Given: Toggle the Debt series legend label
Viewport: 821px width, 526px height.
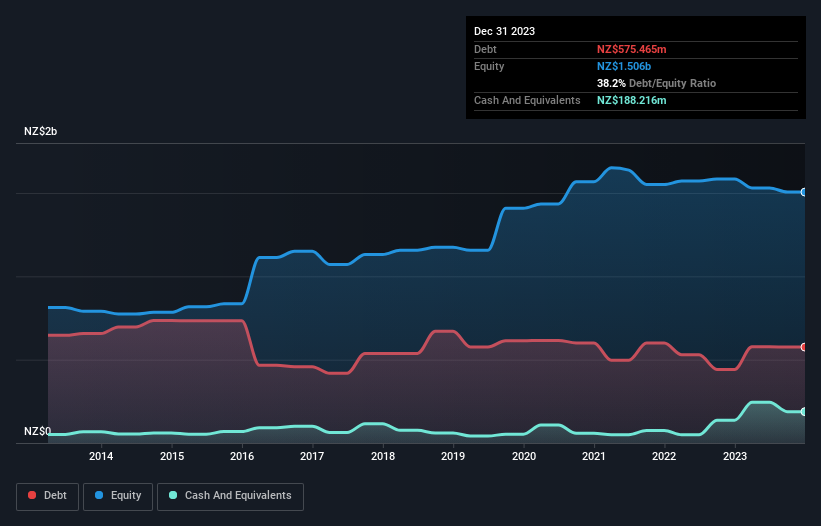Looking at the screenshot, I should (56, 496).
